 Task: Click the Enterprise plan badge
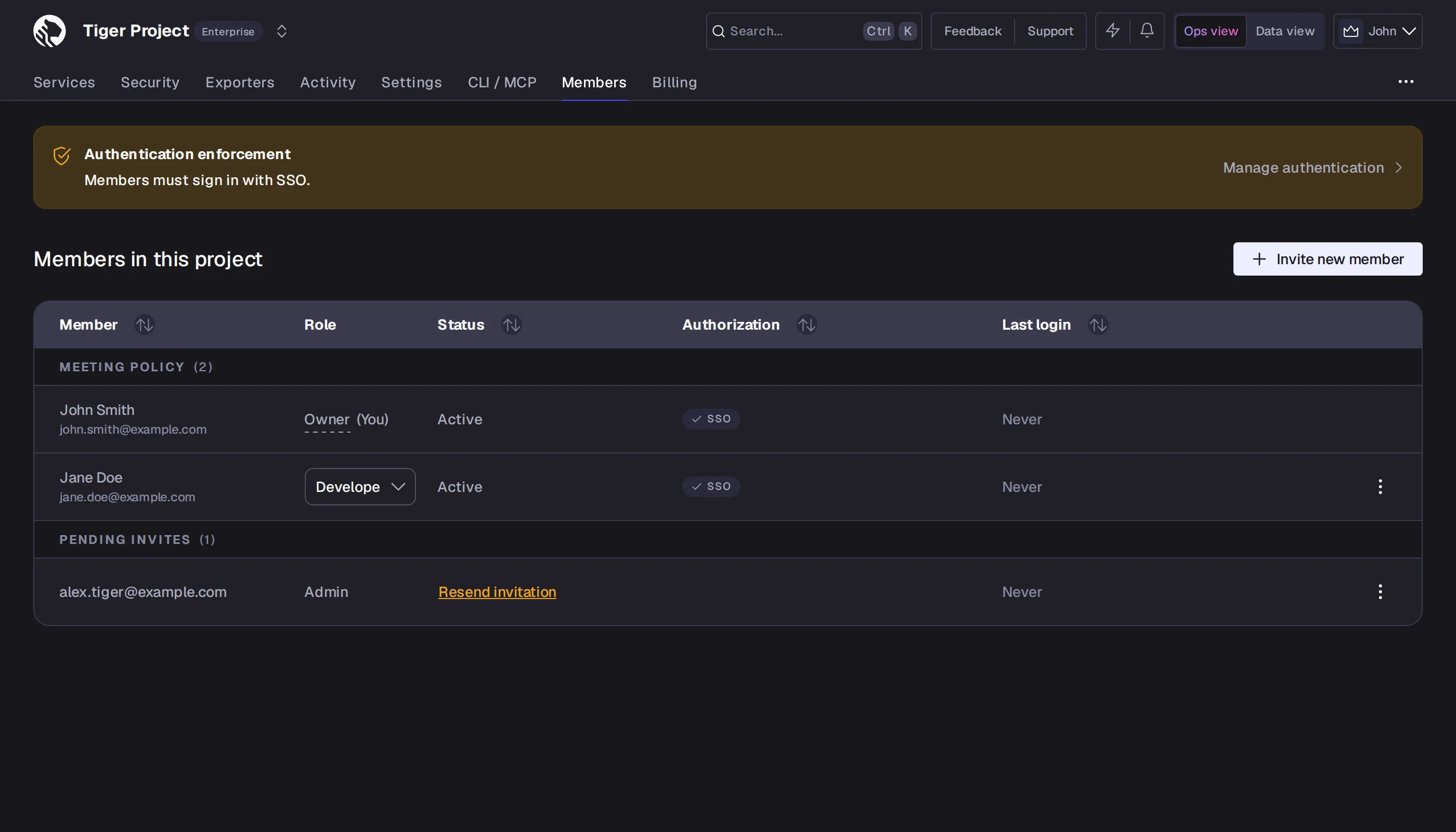228,31
